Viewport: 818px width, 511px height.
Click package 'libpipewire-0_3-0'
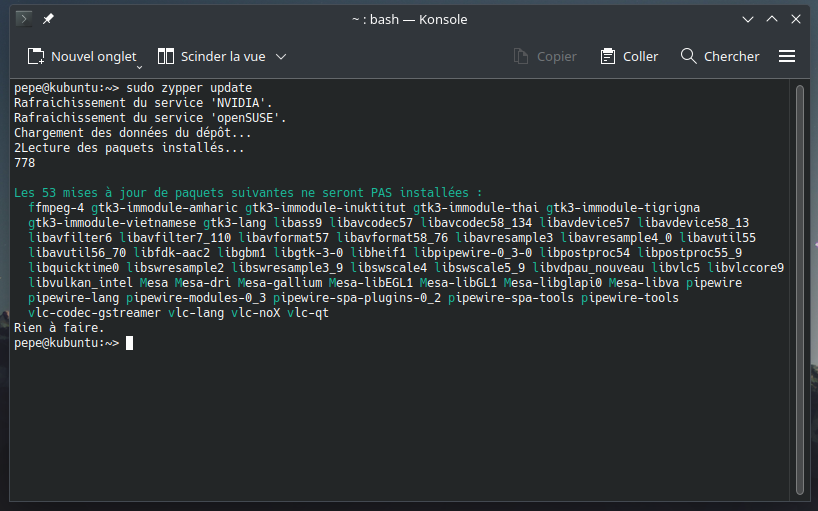pos(473,253)
